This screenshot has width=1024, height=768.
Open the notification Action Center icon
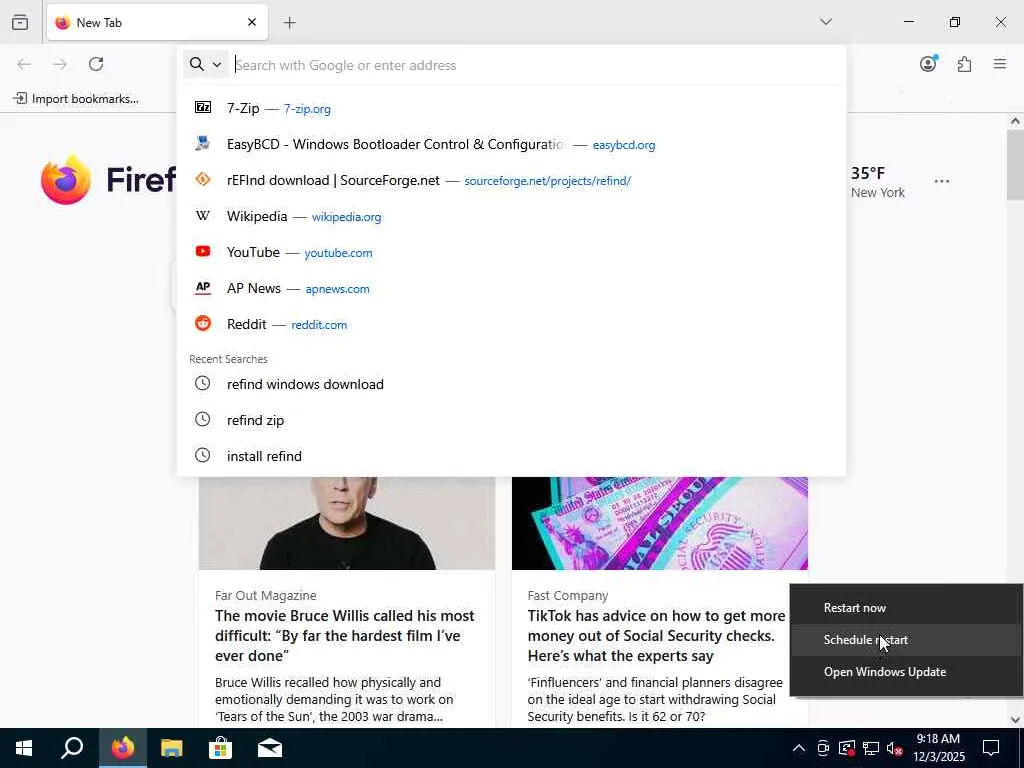tap(991, 748)
